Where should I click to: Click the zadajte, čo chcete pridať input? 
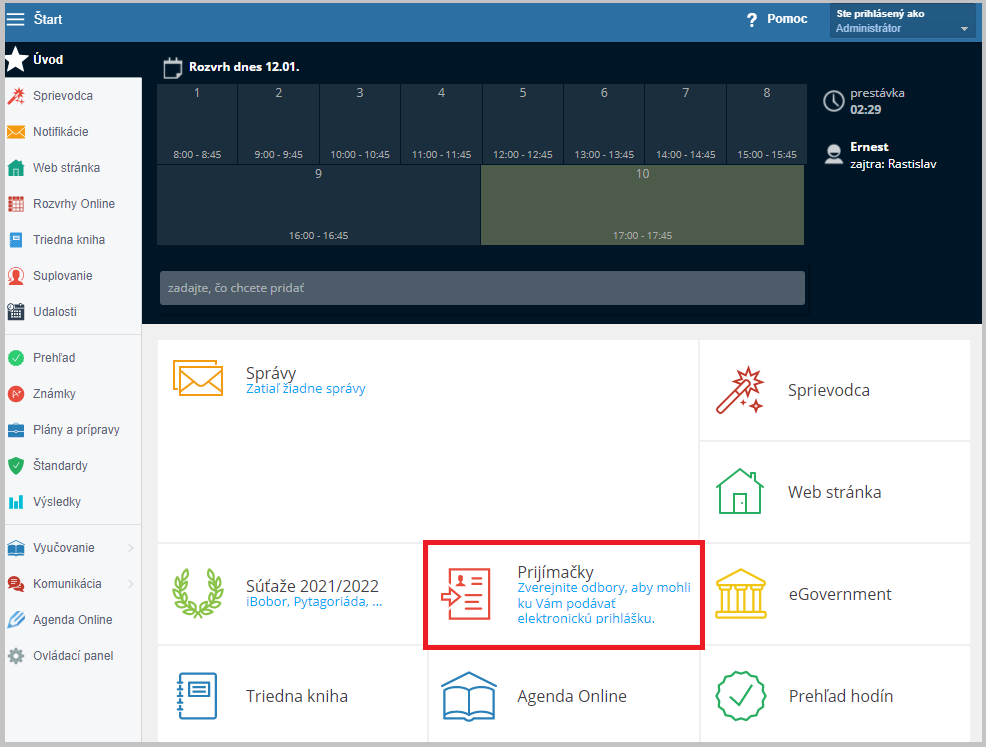(x=482, y=289)
